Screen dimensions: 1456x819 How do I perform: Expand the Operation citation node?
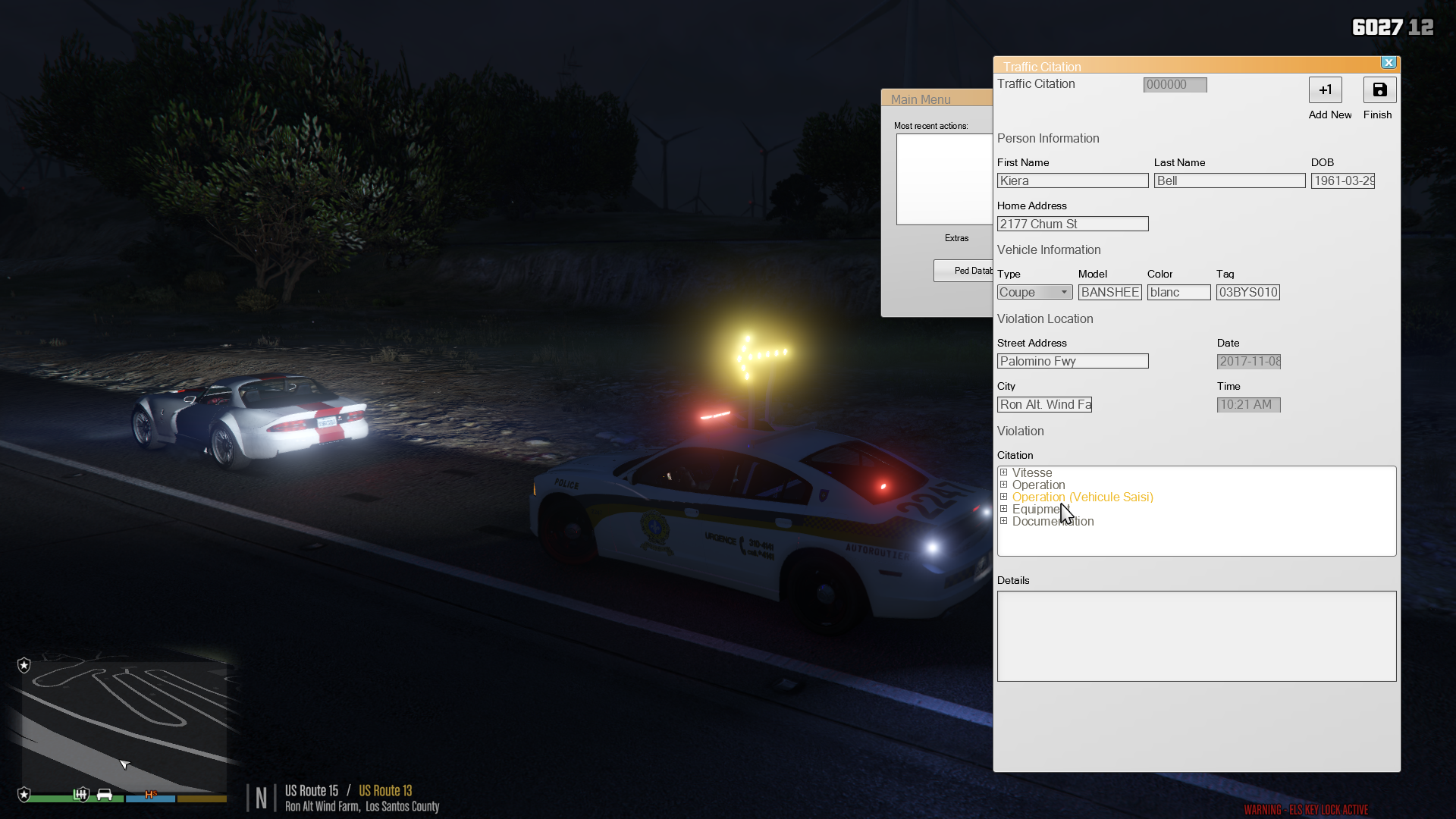tap(1003, 485)
